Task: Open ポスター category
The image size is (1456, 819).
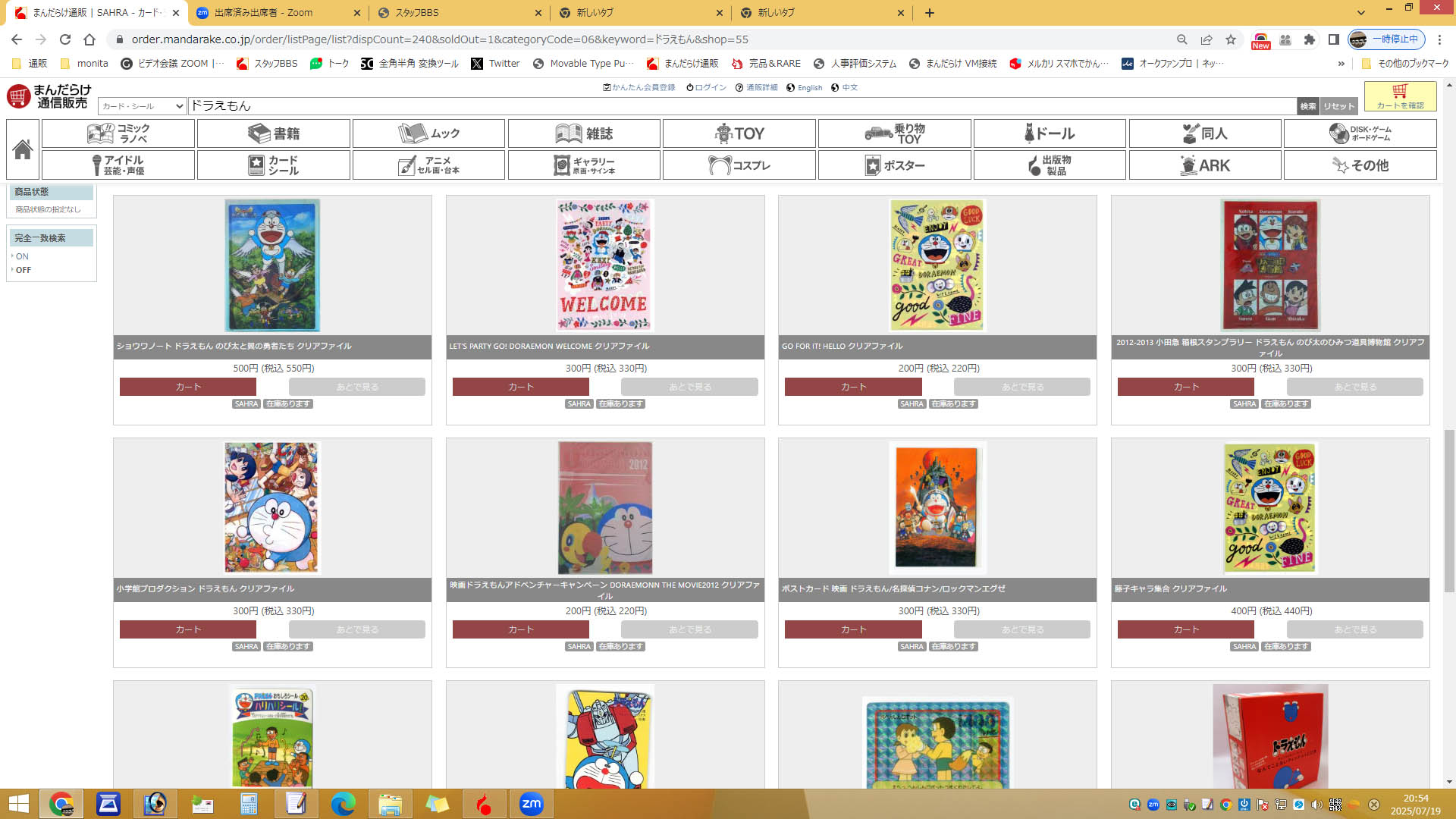Action: 895,165
